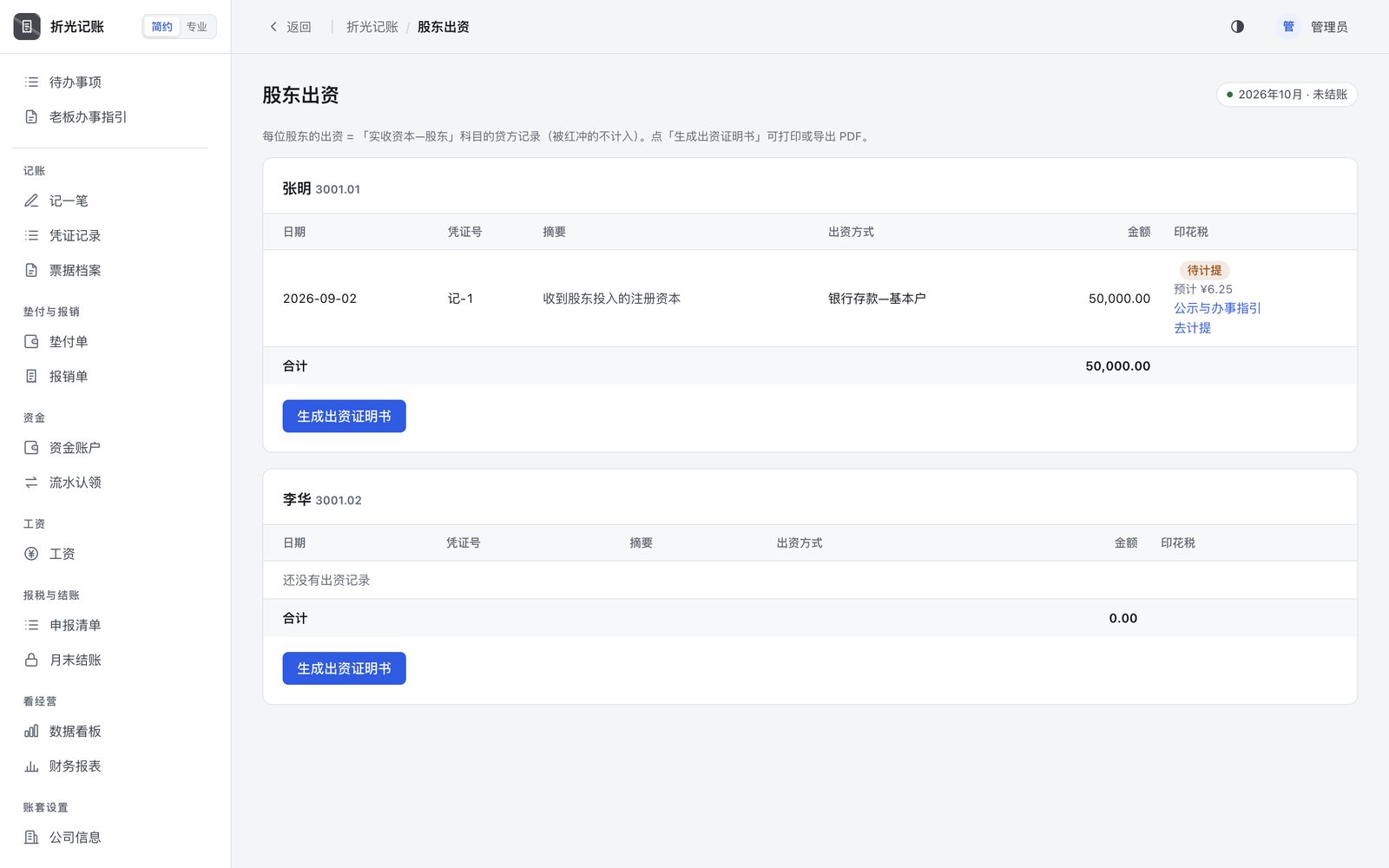Screen dimensions: 1389x868
Task: Click the 垫付单 wallet icon
Action: pos(32,342)
